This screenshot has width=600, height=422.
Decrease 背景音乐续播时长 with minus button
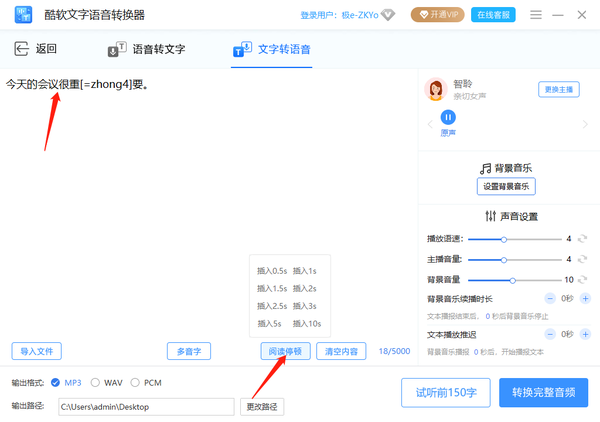[550, 298]
